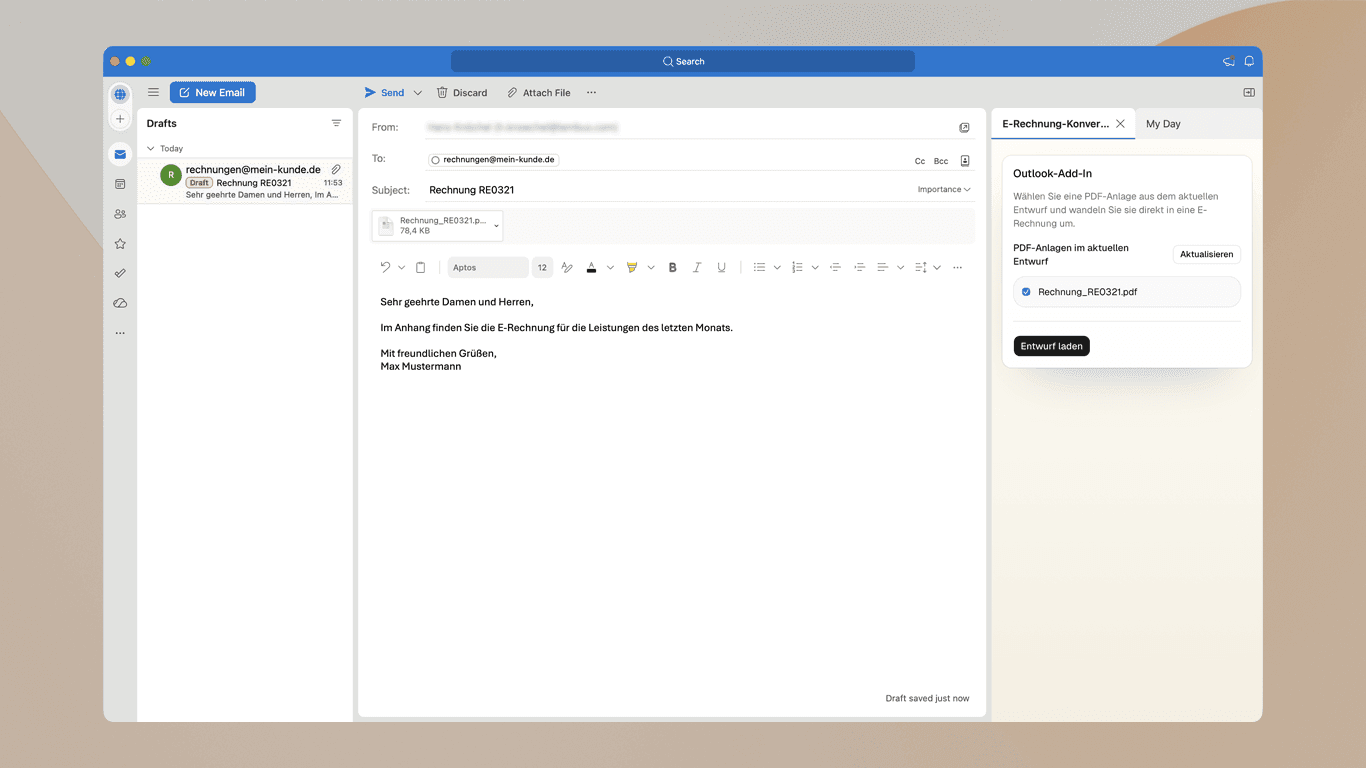Open the Calendar from the left sidebar
The image size is (1366, 768).
click(120, 184)
